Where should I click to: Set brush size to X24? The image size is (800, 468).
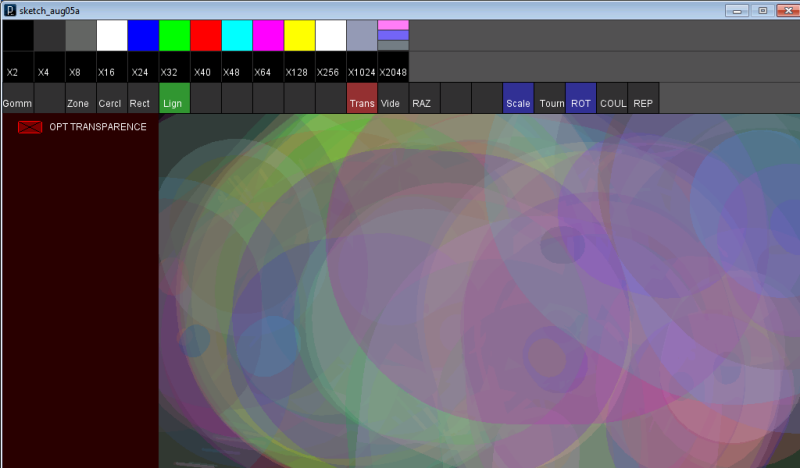[143, 67]
